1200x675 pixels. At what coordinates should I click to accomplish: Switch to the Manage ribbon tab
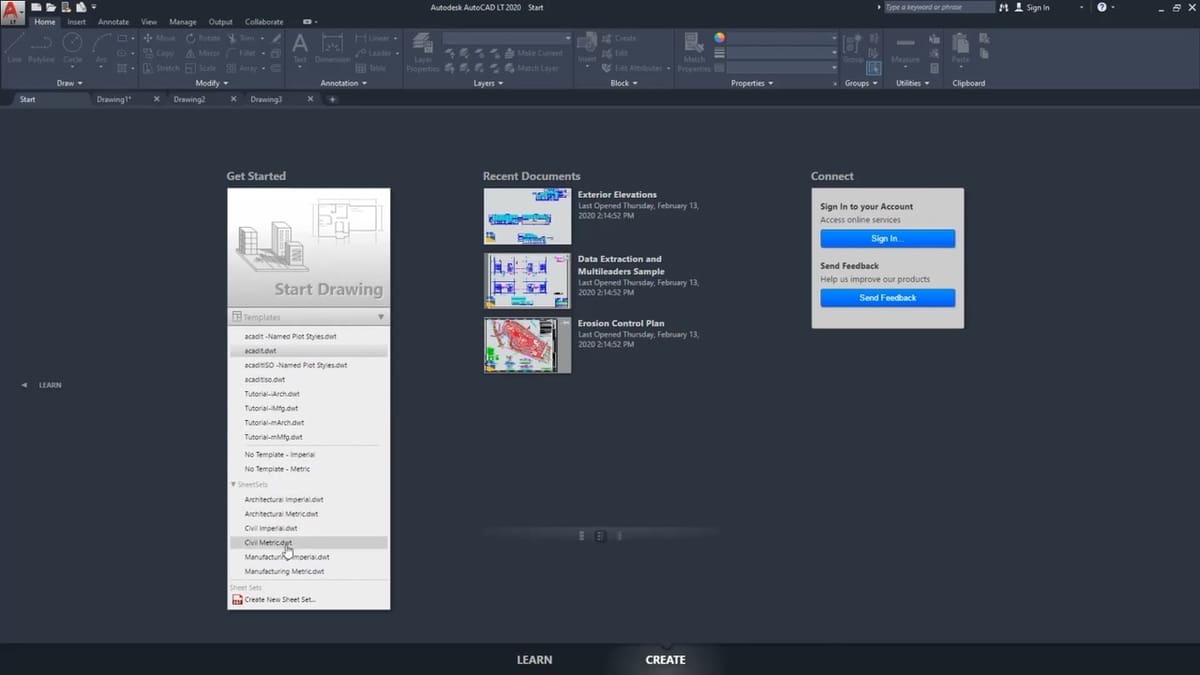click(x=183, y=21)
